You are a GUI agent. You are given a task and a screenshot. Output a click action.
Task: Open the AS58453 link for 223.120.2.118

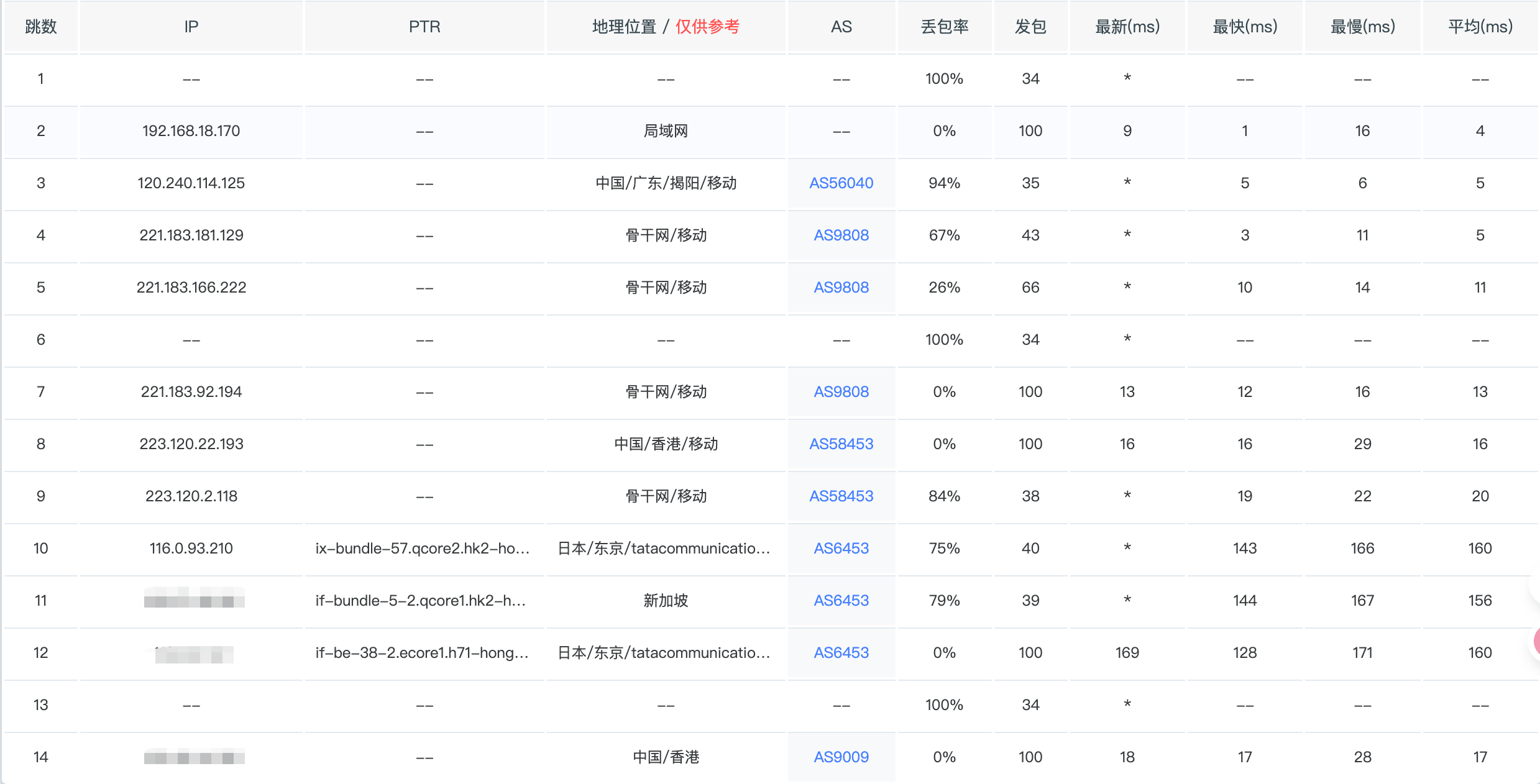841,496
